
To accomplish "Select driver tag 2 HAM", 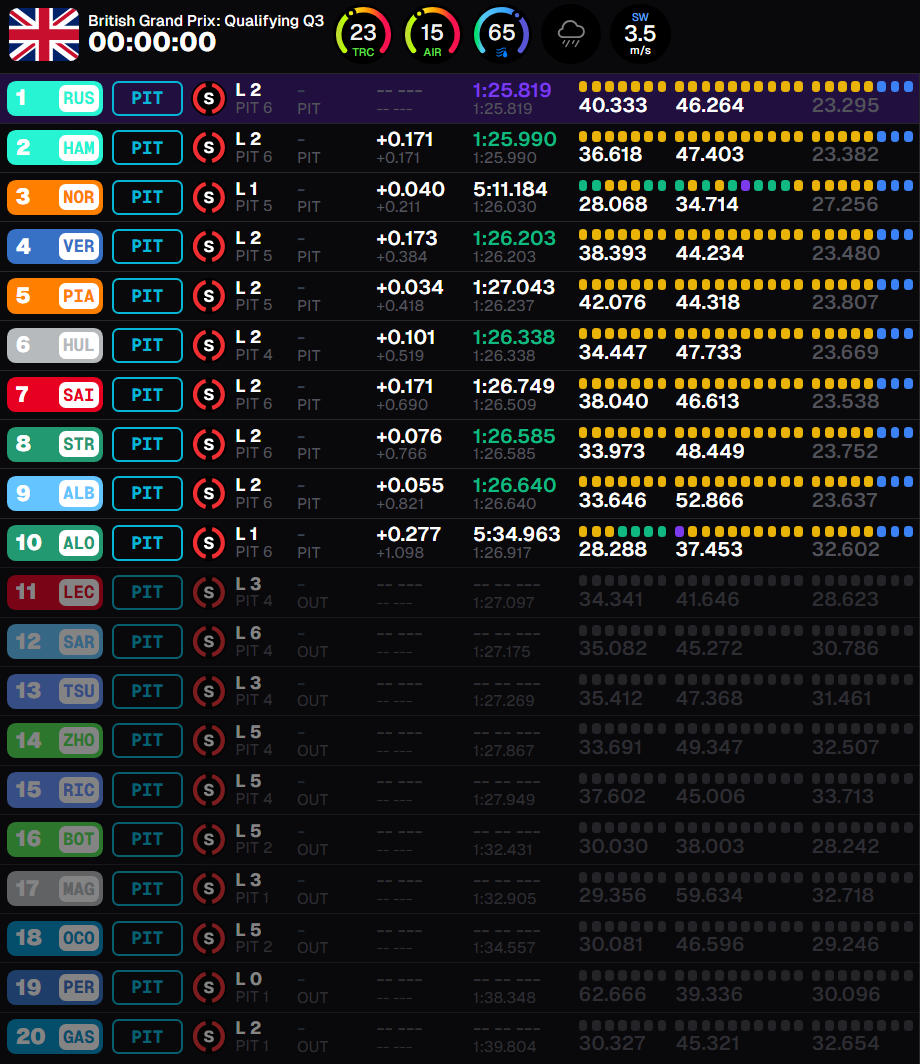I will pos(55,148).
